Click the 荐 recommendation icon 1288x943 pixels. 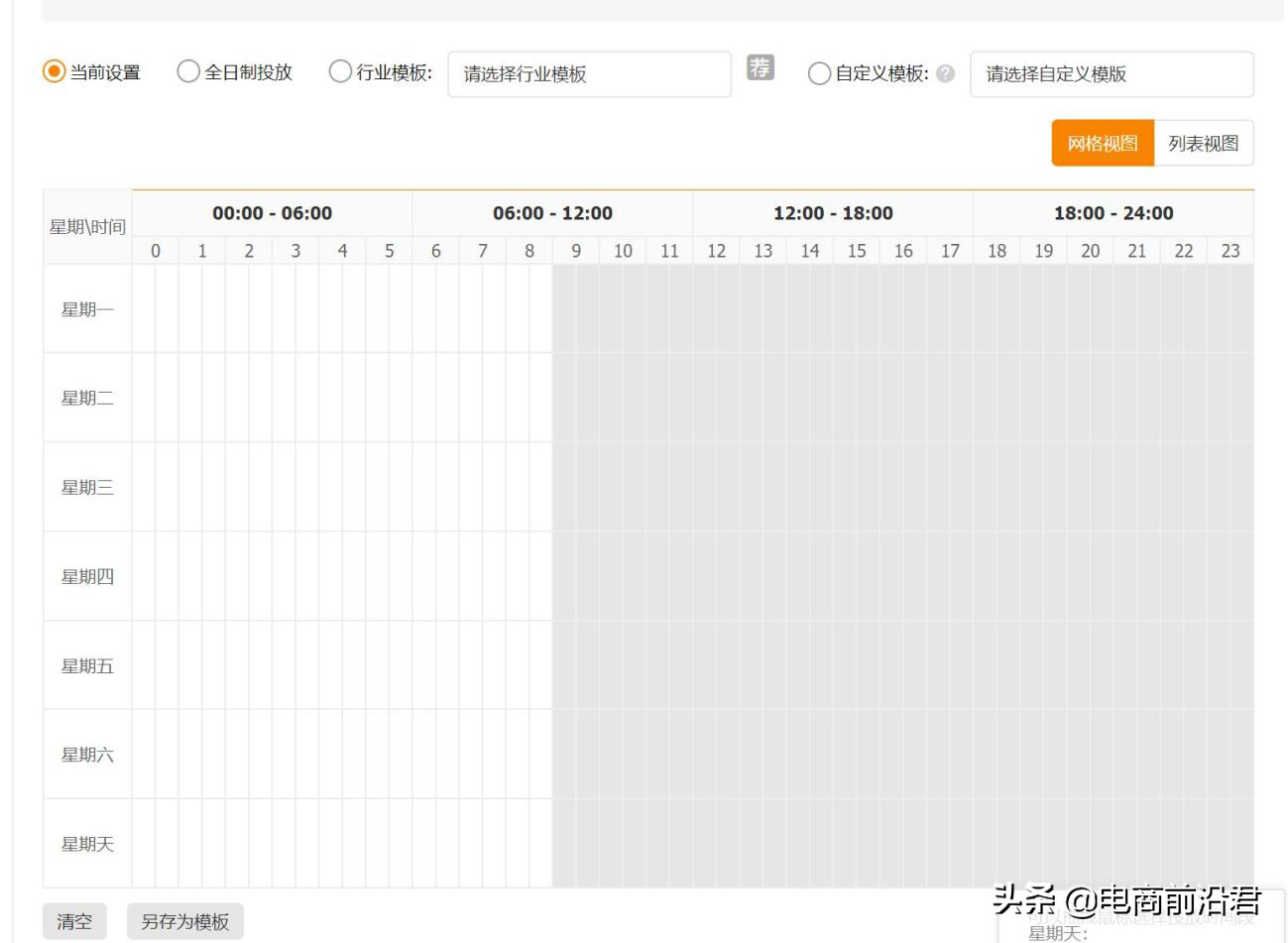(x=761, y=67)
